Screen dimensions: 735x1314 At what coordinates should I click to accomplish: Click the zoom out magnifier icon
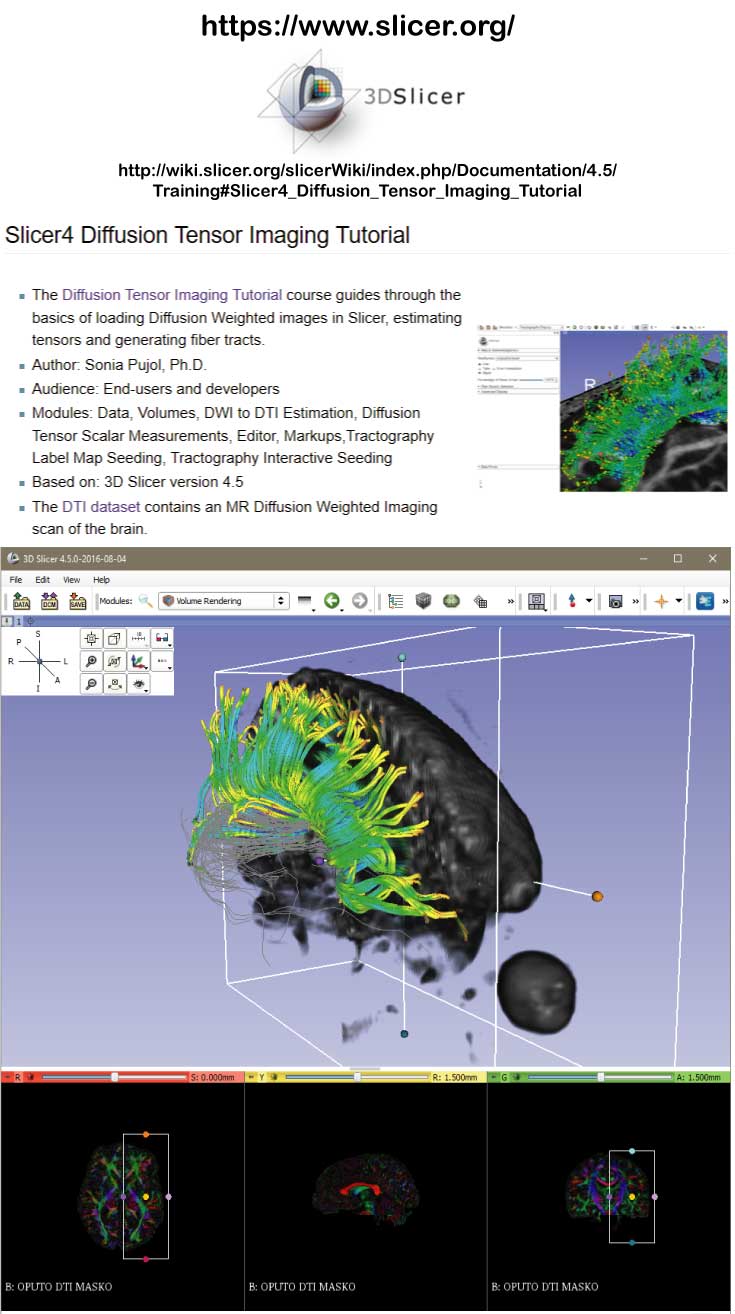click(x=91, y=684)
